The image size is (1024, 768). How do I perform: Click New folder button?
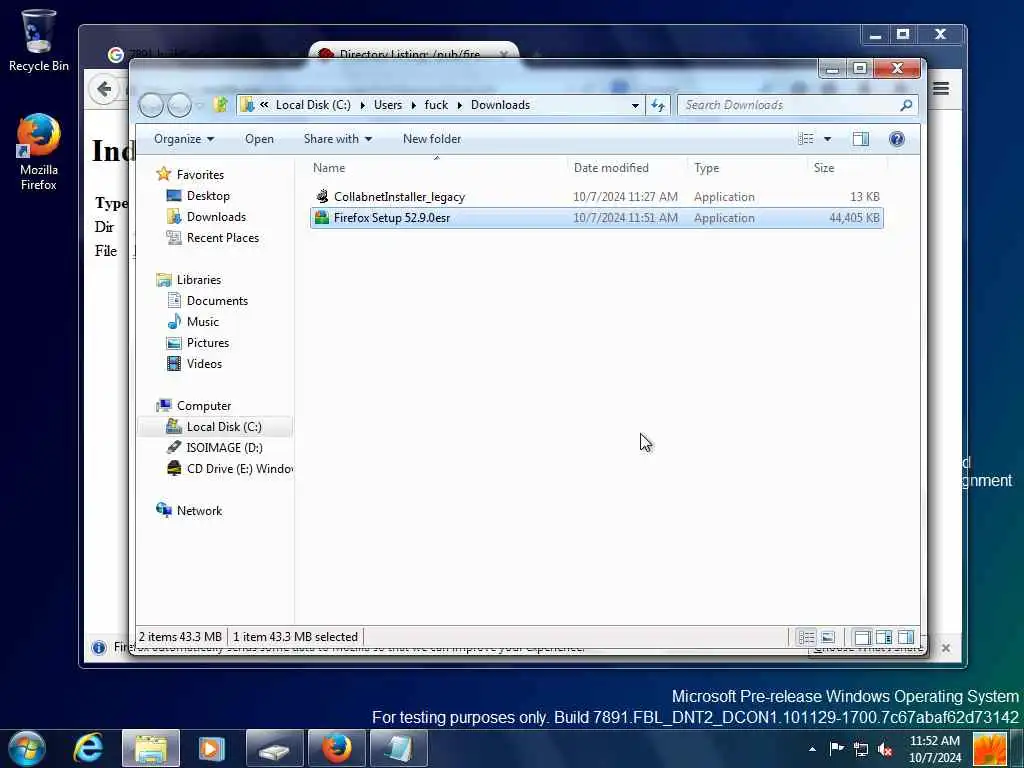tap(432, 139)
